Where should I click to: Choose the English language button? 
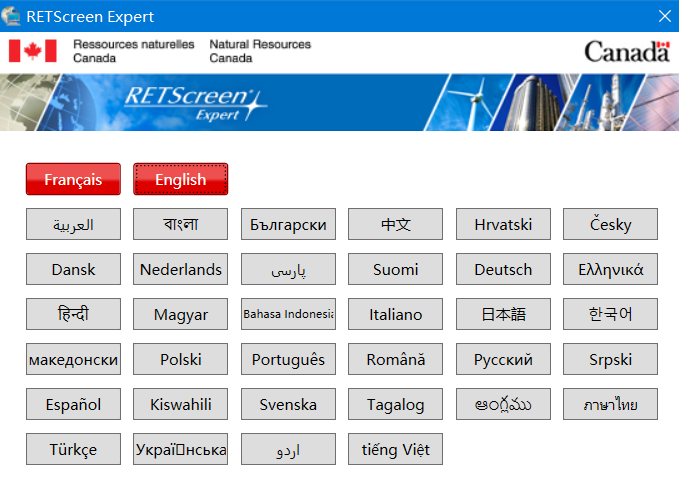[x=181, y=179]
